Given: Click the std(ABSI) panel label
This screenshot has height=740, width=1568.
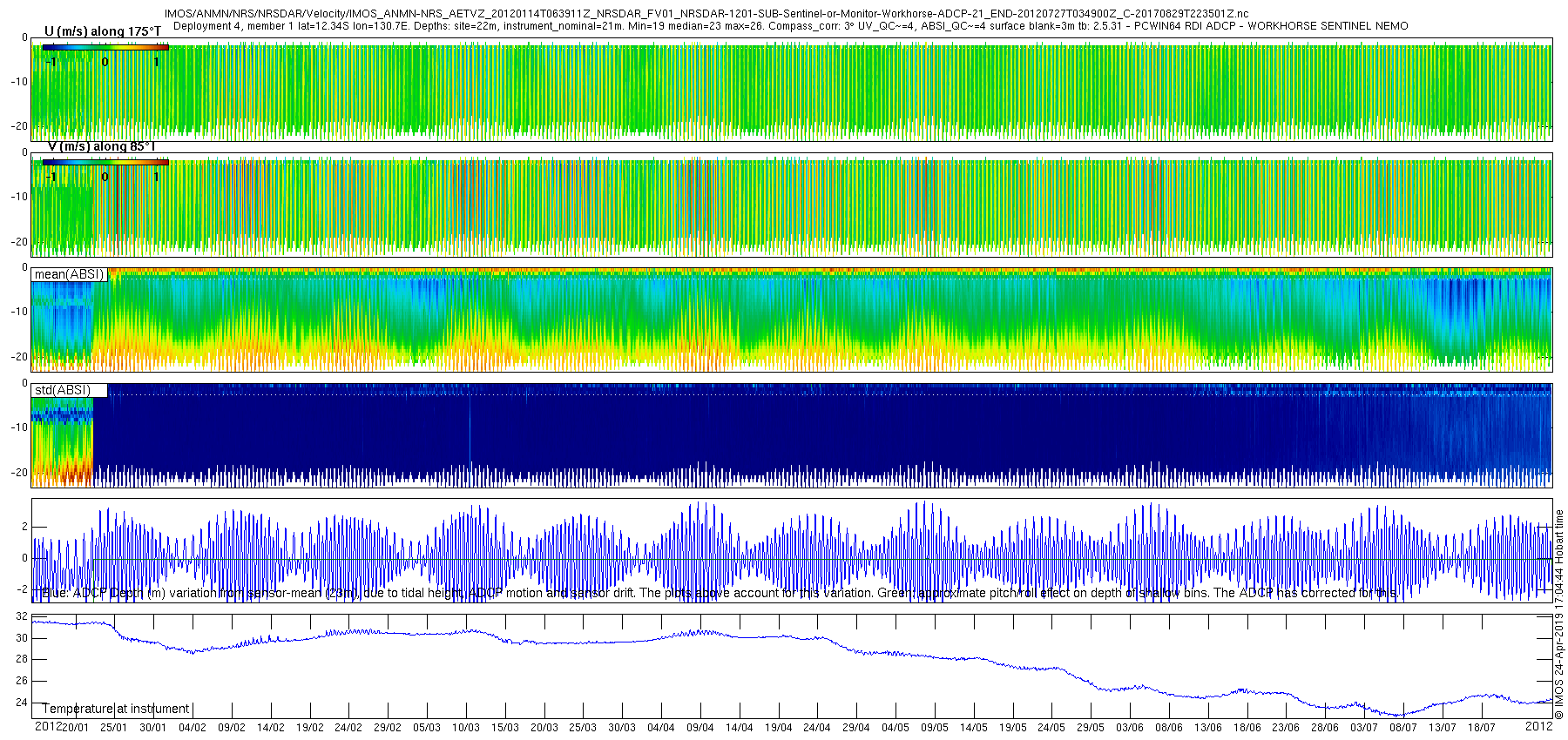Looking at the screenshot, I should (62, 390).
